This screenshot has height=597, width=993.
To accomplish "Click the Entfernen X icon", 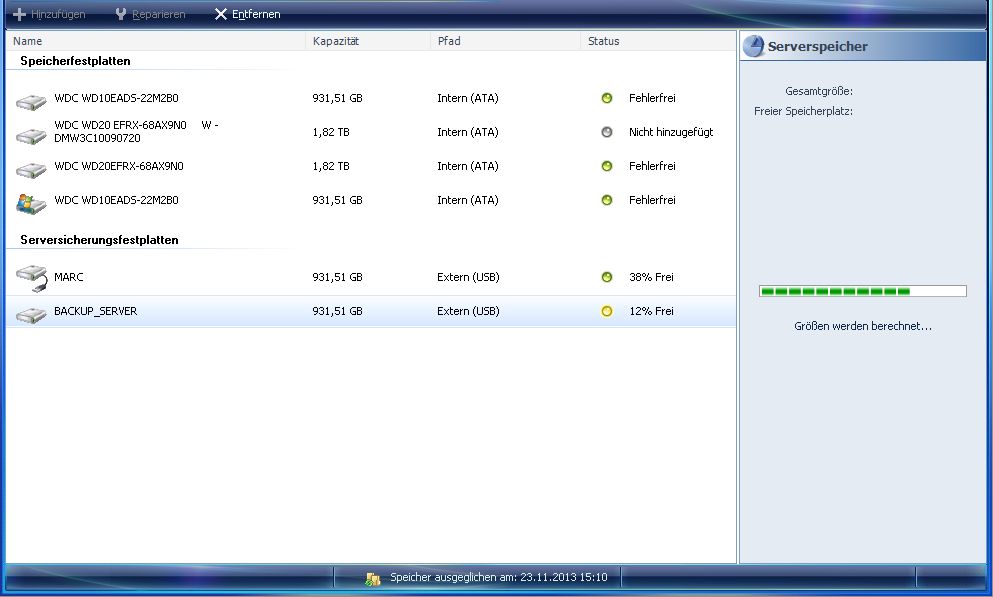I will pyautogui.click(x=221, y=15).
